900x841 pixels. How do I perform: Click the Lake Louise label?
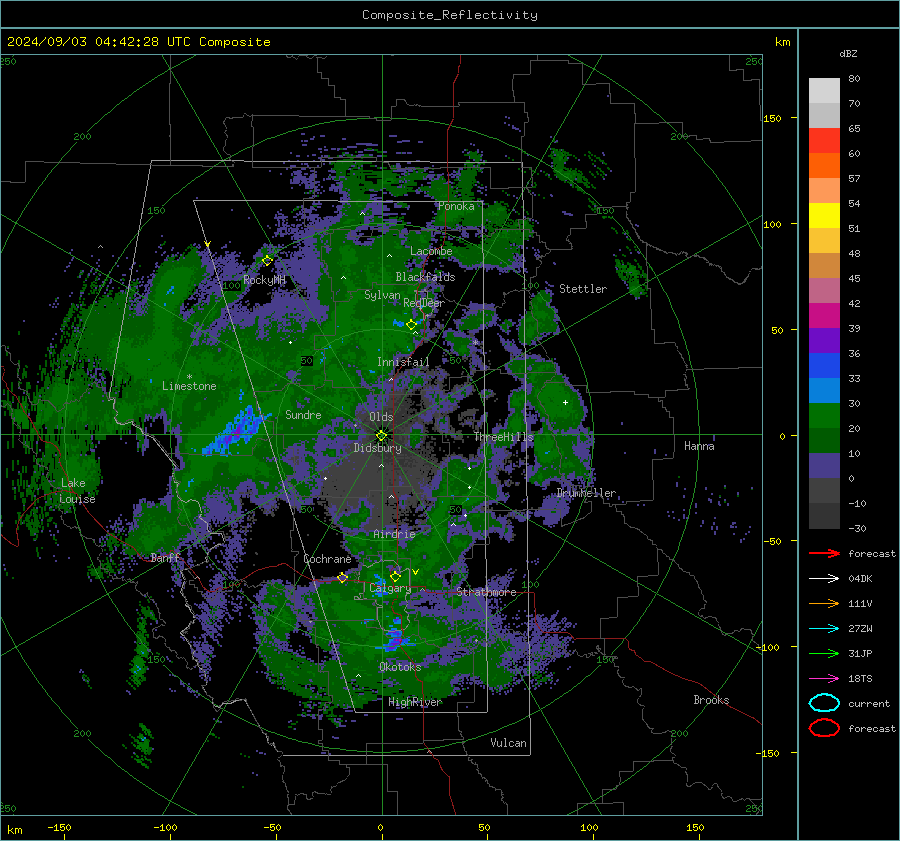tap(77, 491)
